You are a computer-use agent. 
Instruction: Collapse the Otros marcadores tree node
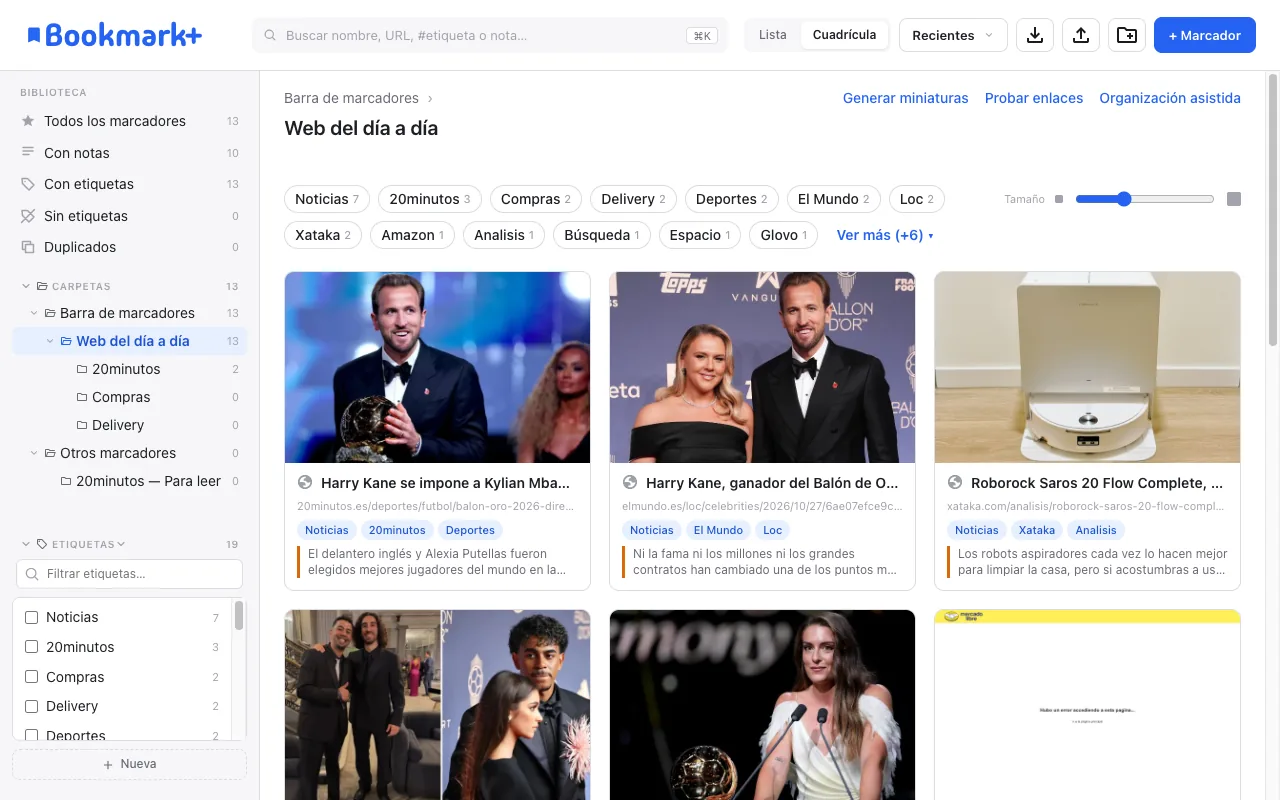pos(34,453)
